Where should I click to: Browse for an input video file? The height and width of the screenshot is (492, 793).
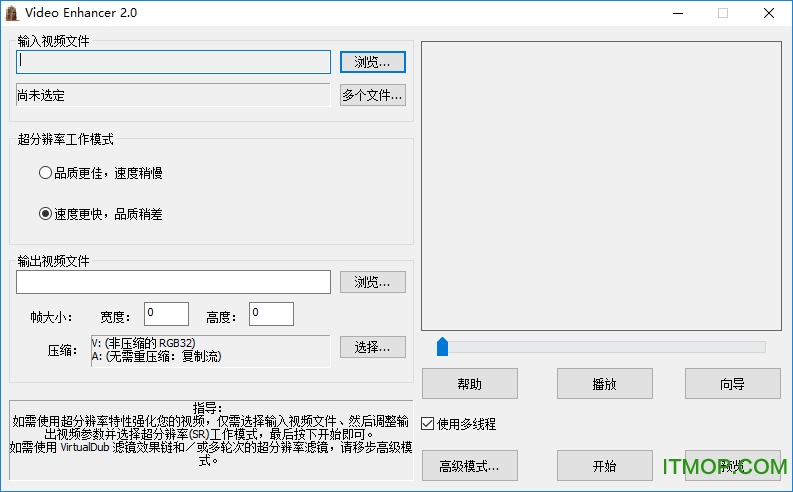(x=372, y=62)
